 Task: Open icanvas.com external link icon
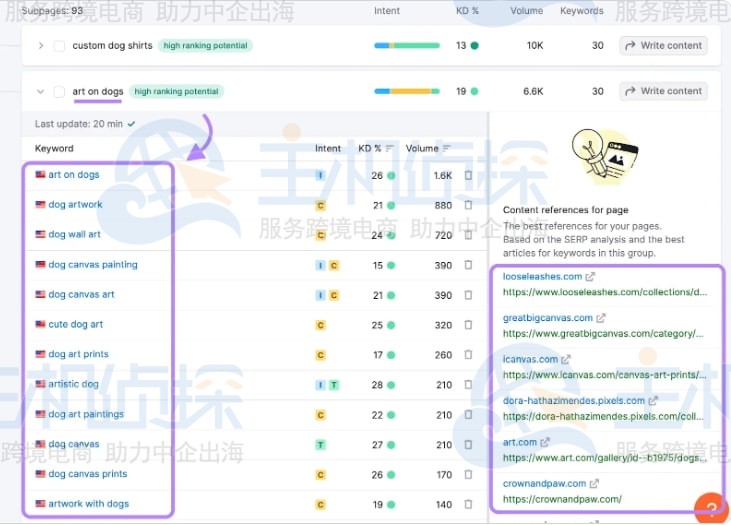pyautogui.click(x=565, y=360)
